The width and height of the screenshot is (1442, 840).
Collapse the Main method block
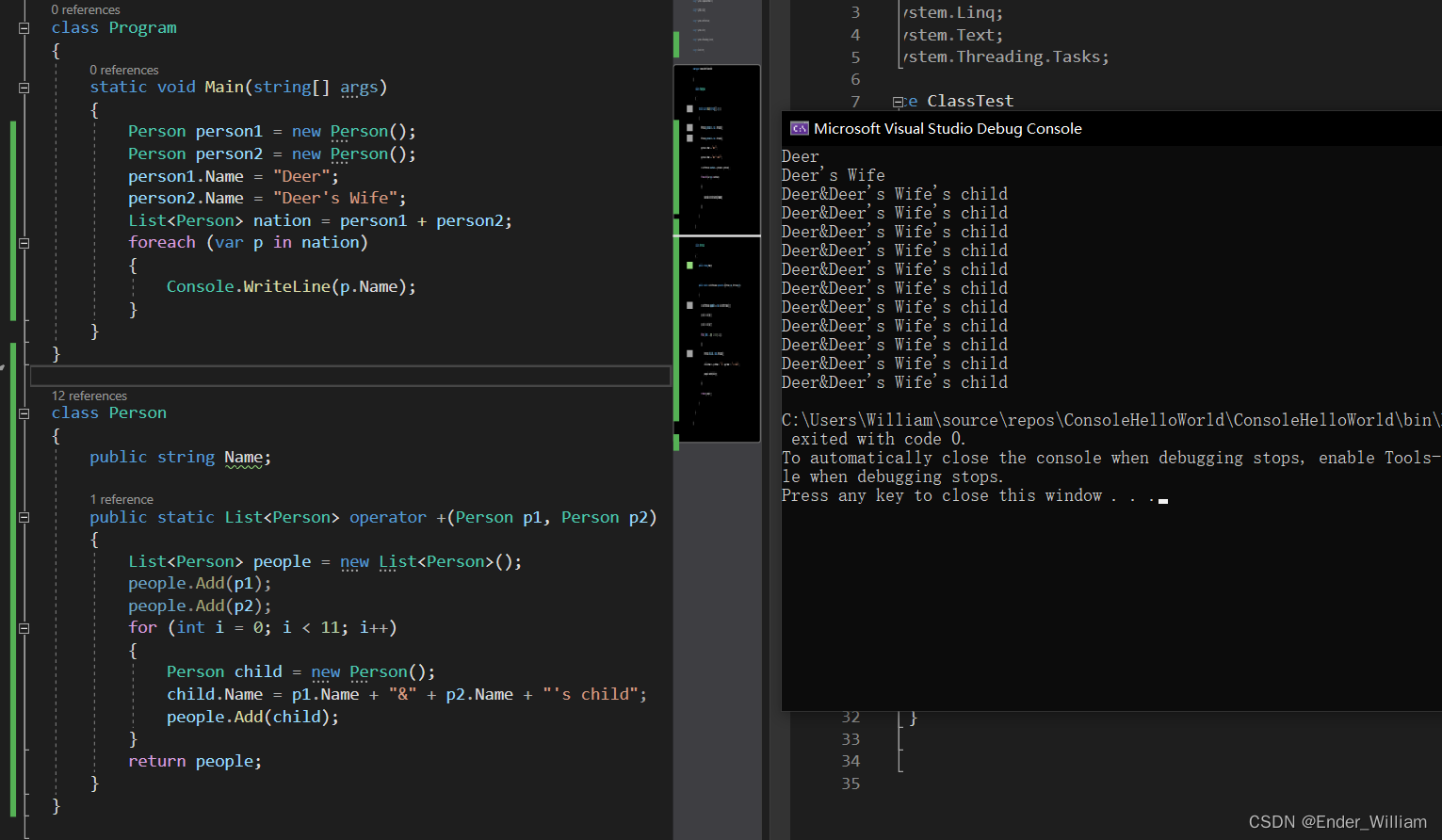point(24,88)
